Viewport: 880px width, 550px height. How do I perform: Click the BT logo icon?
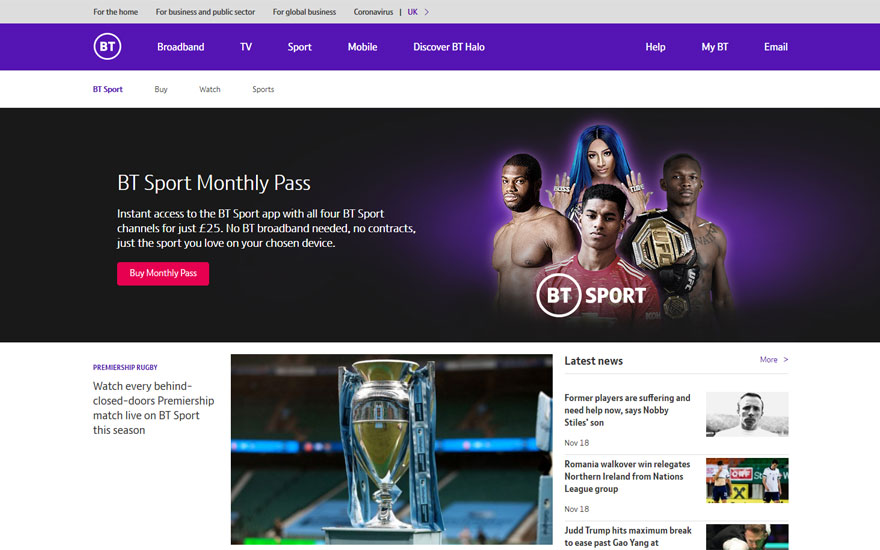tap(107, 47)
